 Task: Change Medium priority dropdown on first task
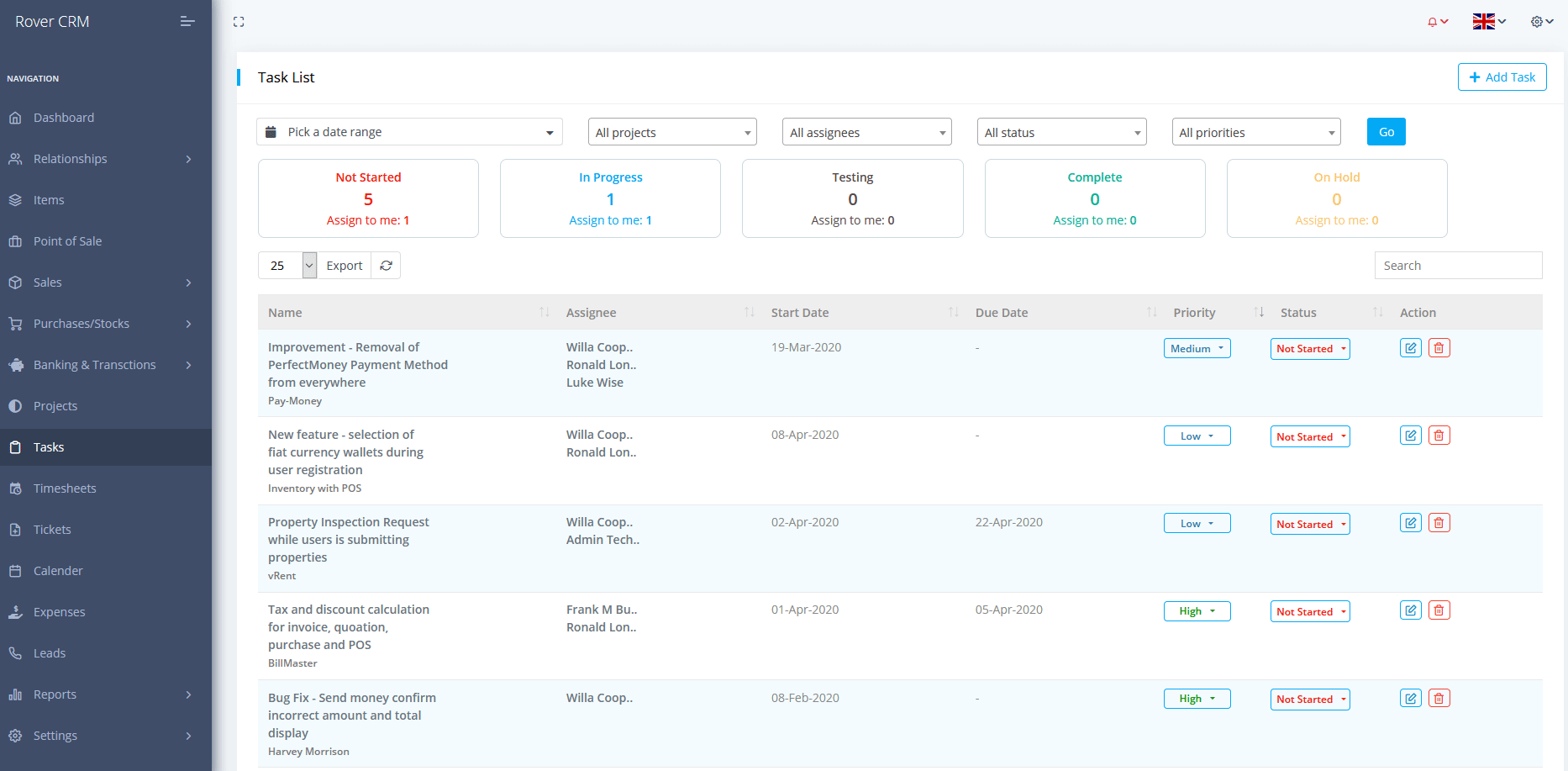tap(1197, 348)
